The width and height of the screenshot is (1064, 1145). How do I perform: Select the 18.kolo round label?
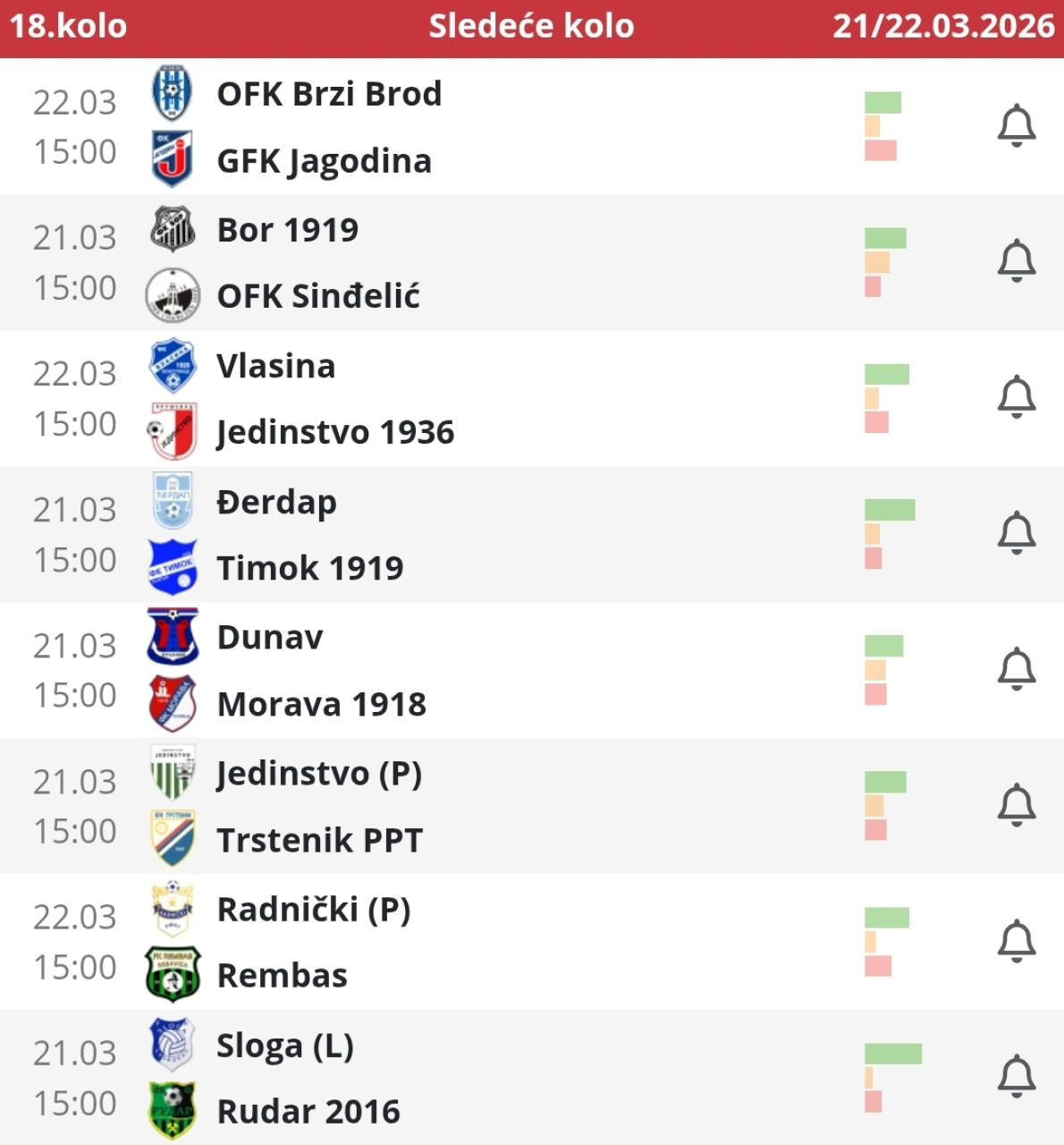pyautogui.click(x=69, y=26)
